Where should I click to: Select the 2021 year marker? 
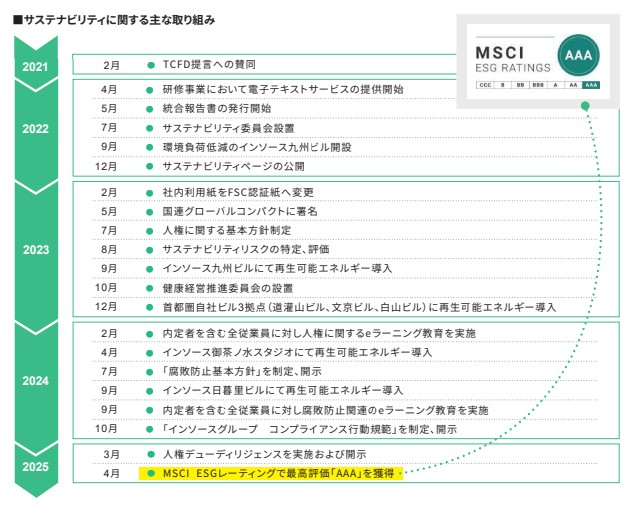click(x=36, y=66)
